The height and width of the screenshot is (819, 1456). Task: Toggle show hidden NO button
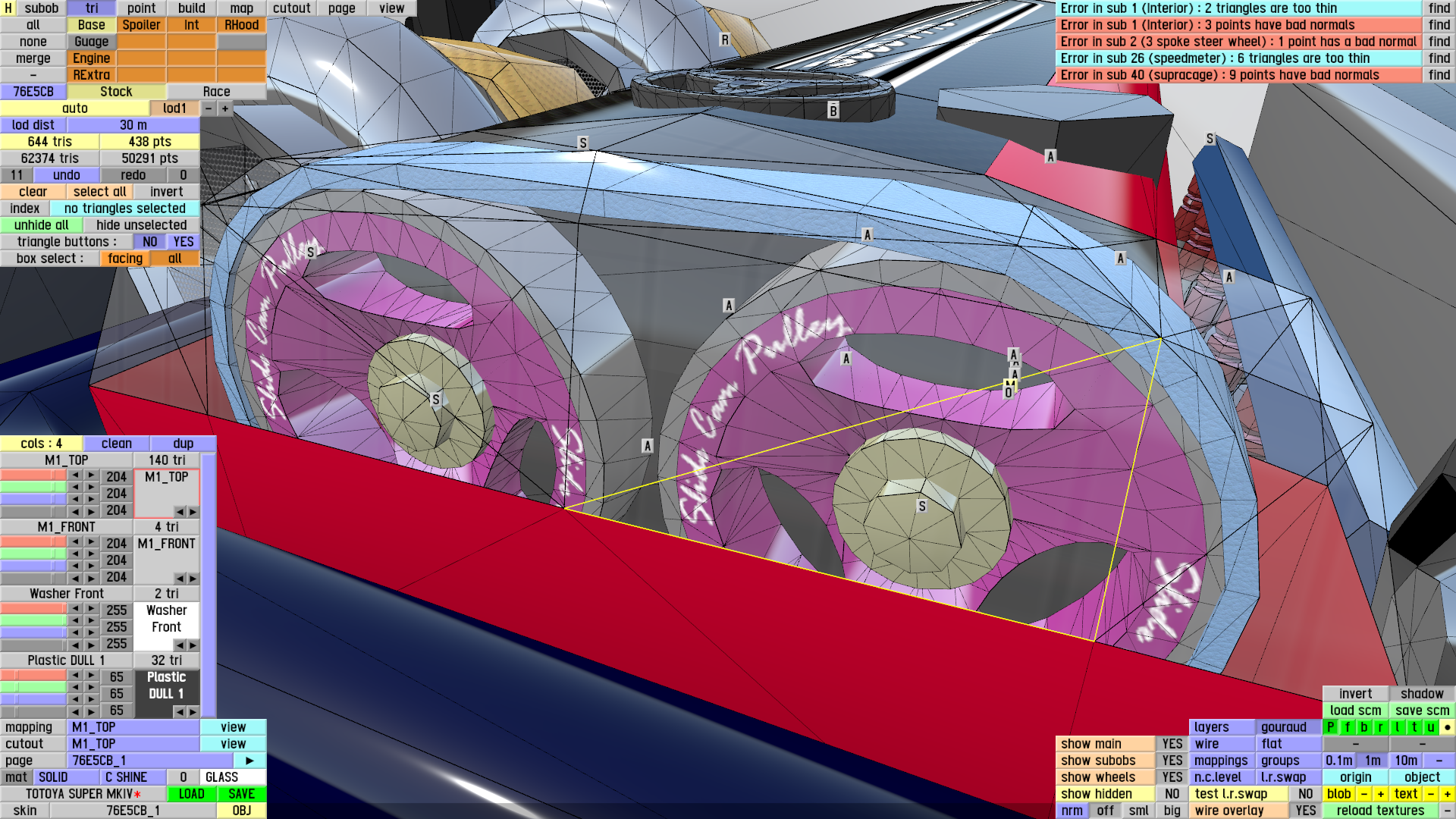click(1172, 794)
